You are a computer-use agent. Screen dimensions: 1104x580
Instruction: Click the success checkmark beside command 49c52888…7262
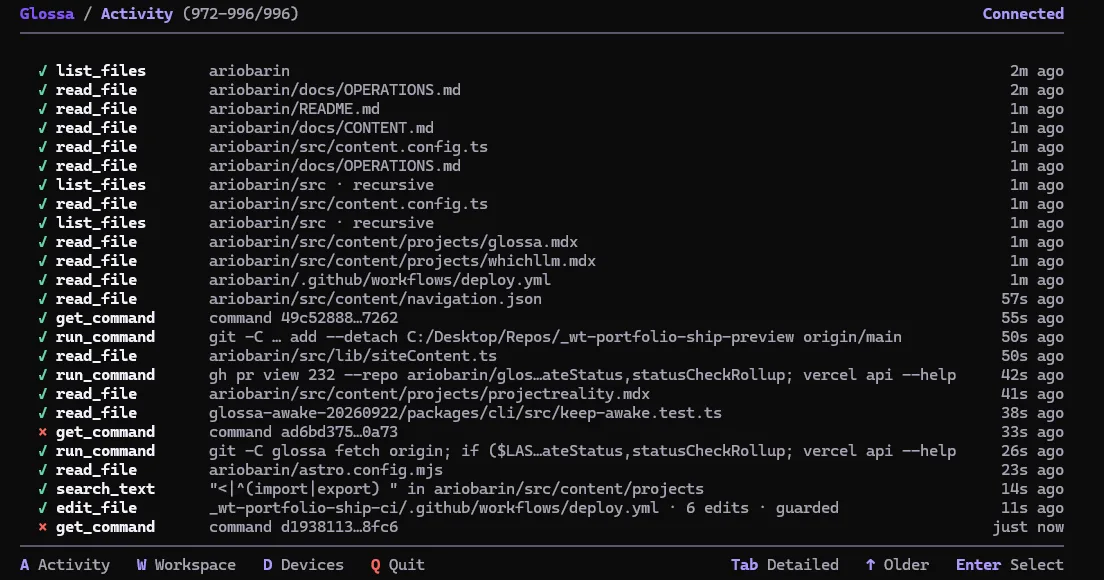click(x=43, y=318)
